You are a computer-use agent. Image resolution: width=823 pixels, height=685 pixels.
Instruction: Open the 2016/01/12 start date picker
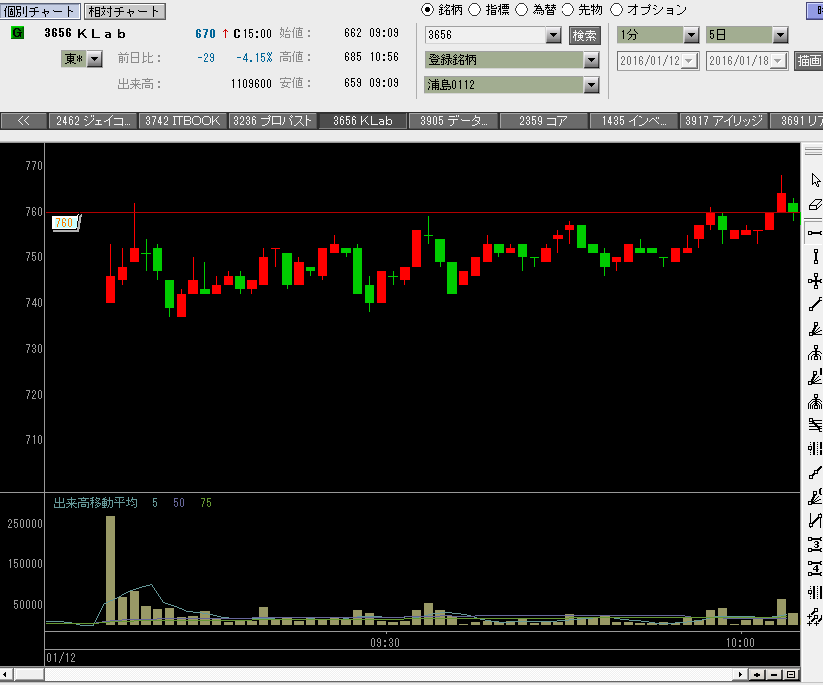[689, 60]
